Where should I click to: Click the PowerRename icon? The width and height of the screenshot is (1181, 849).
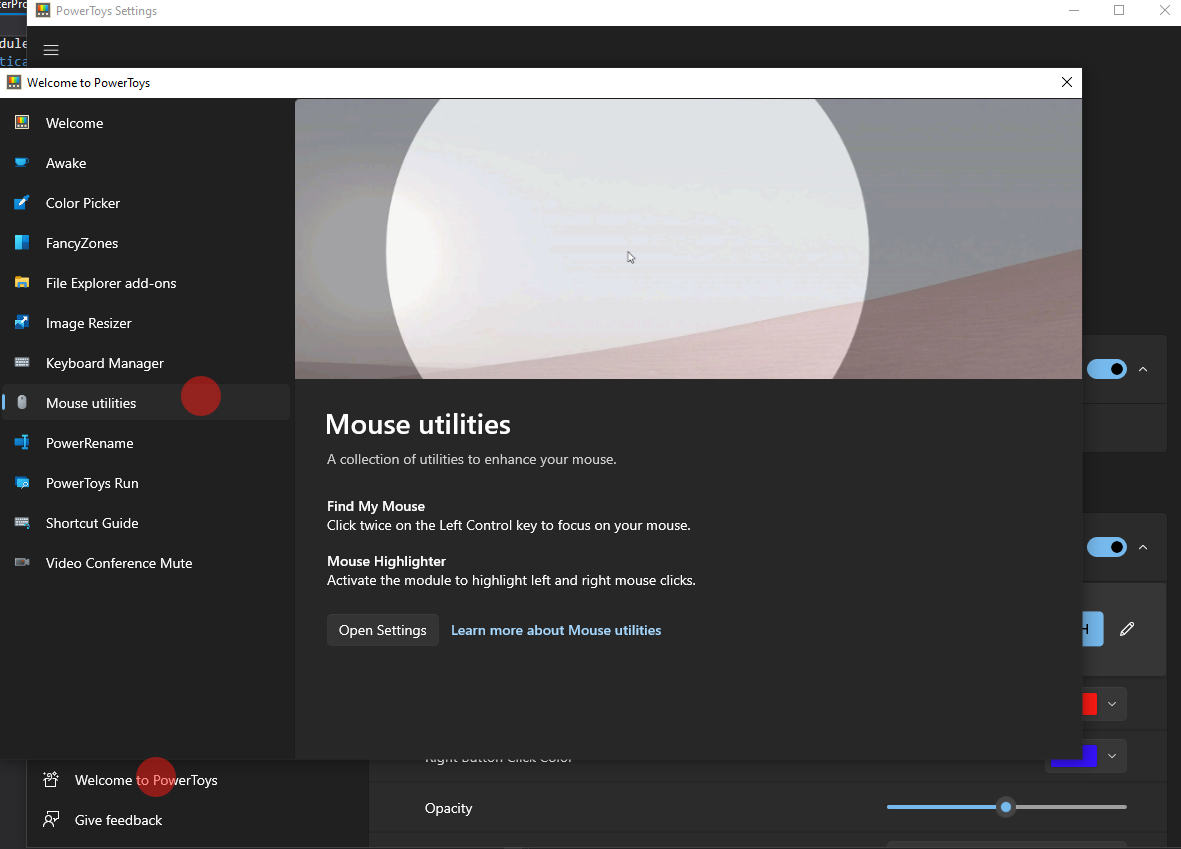[x=22, y=442]
